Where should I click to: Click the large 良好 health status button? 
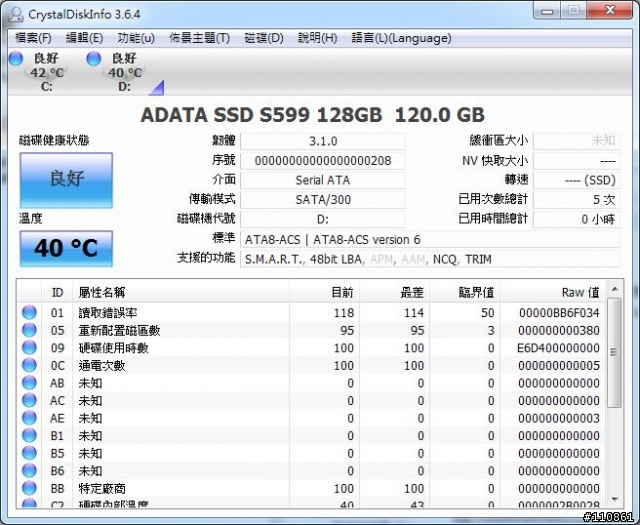click(66, 180)
